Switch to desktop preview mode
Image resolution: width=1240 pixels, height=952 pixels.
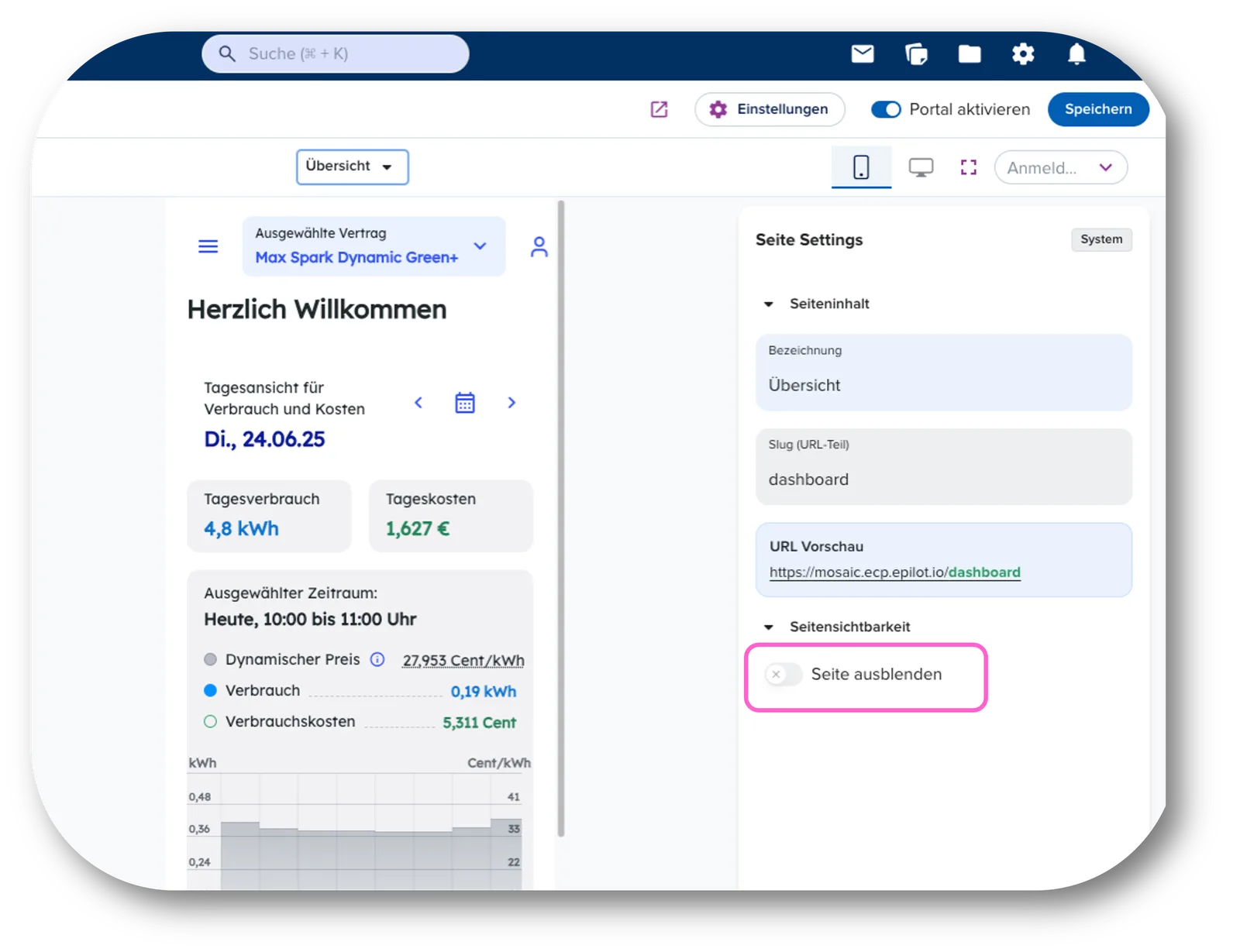(x=921, y=167)
